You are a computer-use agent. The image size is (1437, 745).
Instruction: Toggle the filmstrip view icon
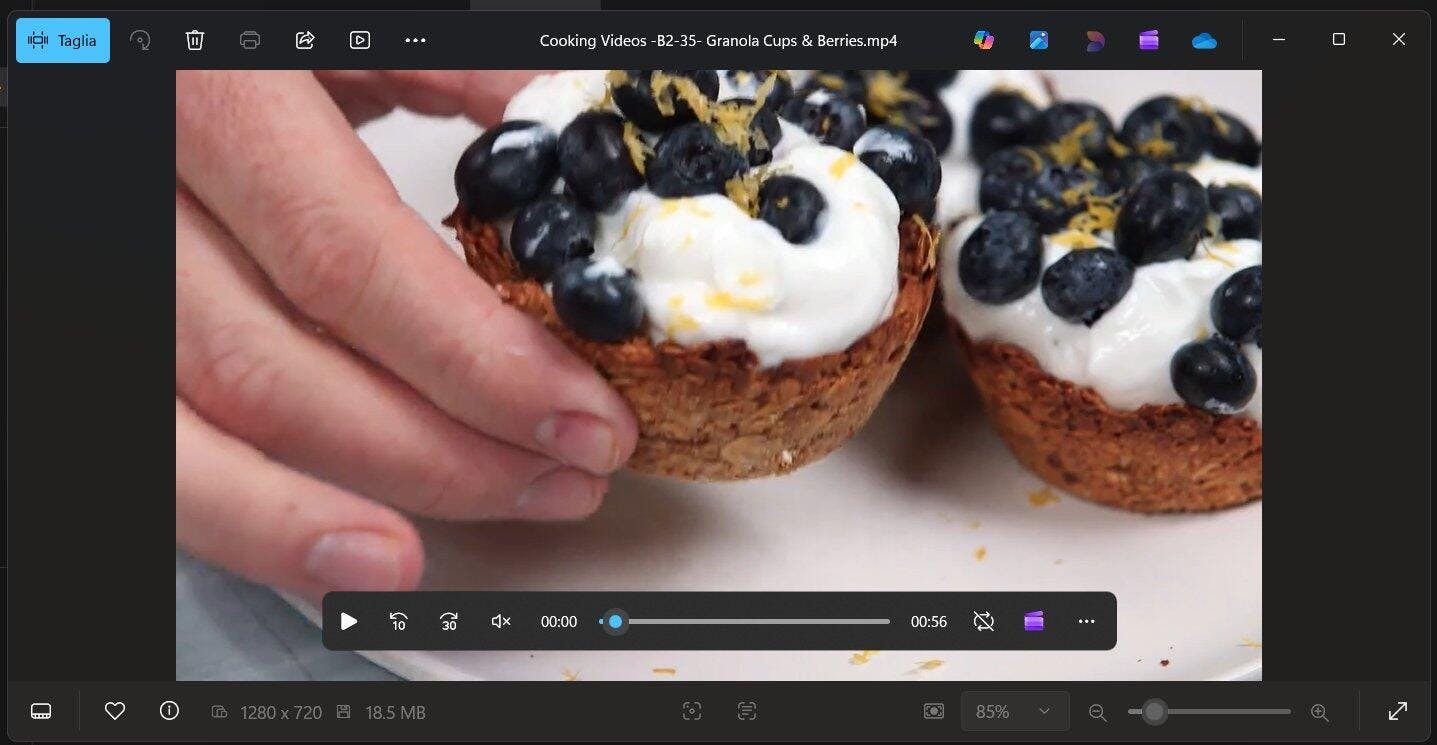pyautogui.click(x=41, y=711)
